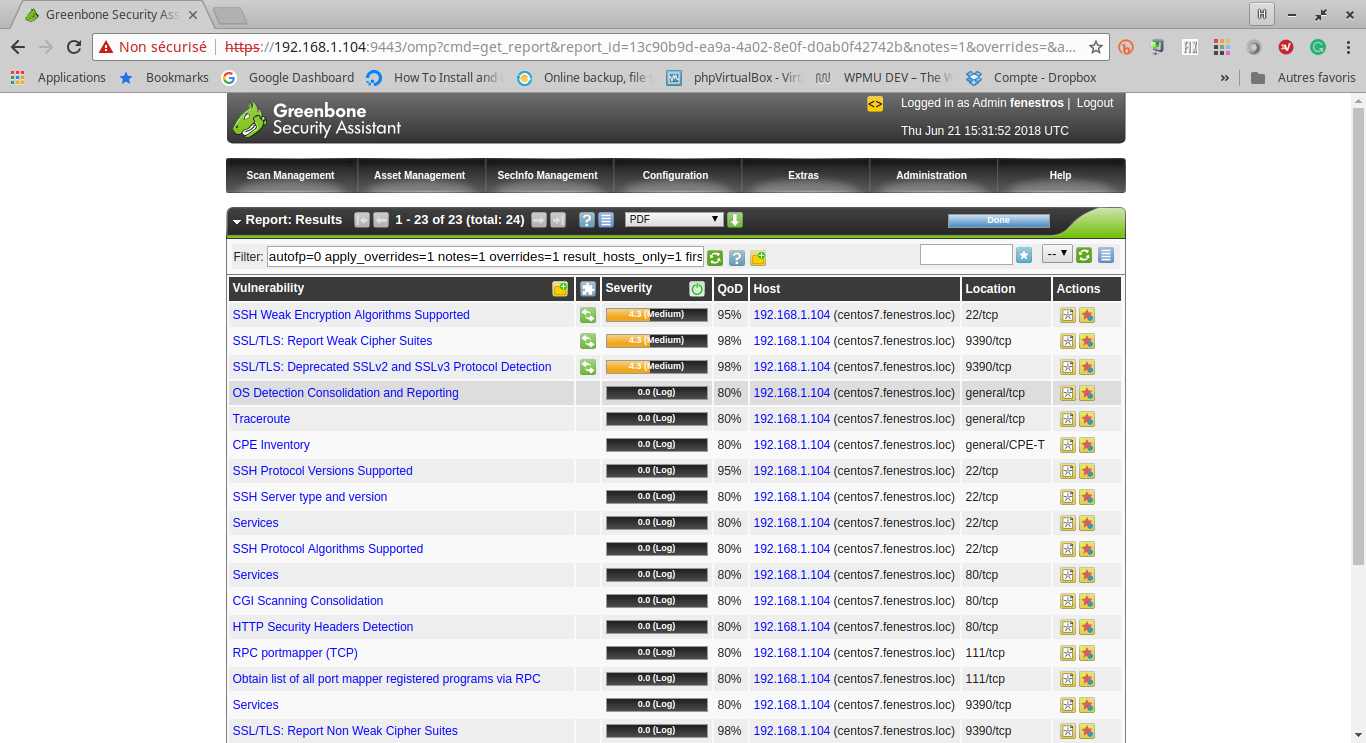The image size is (1366, 743).
Task: Toggle overrides icon in Severity column header
Action: coord(697,289)
